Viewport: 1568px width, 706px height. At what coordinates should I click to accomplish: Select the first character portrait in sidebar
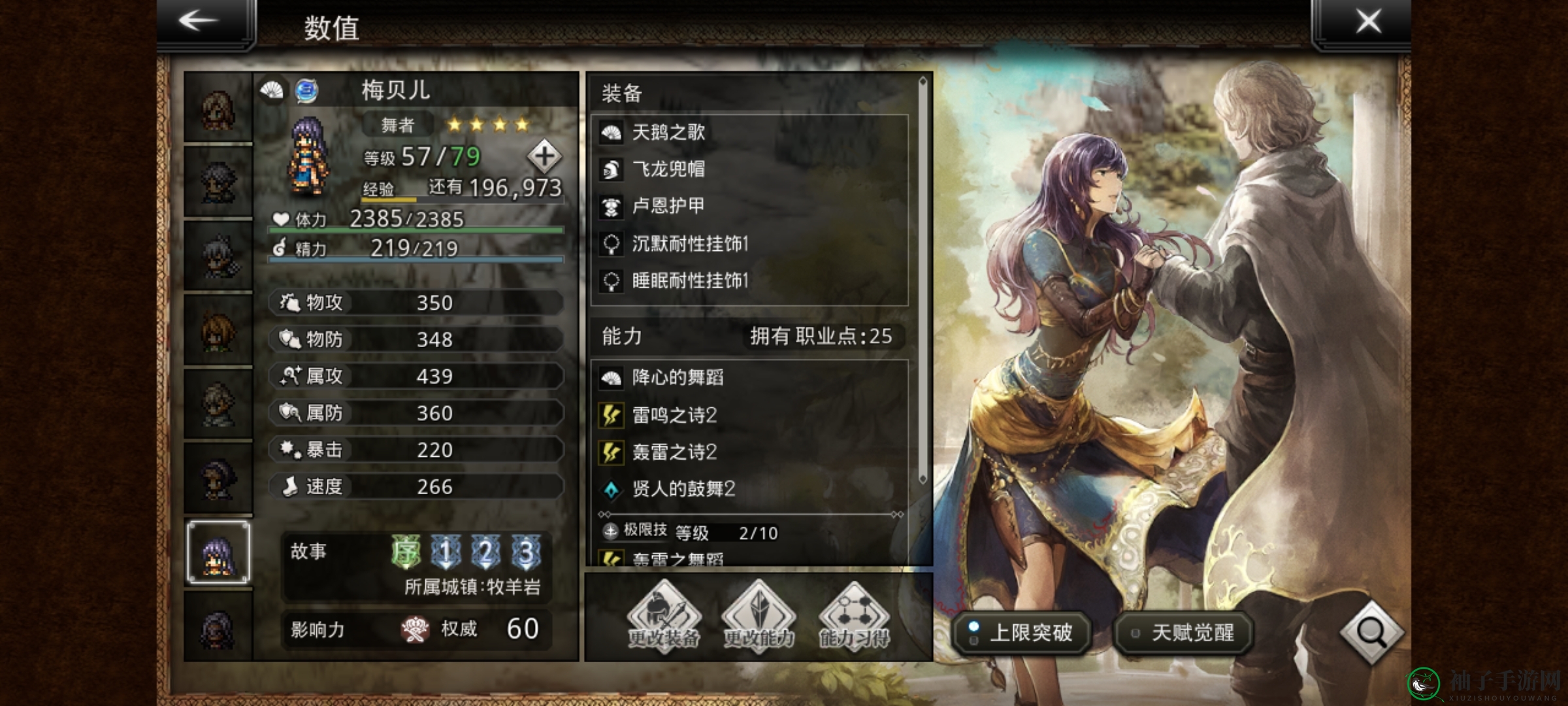218,108
